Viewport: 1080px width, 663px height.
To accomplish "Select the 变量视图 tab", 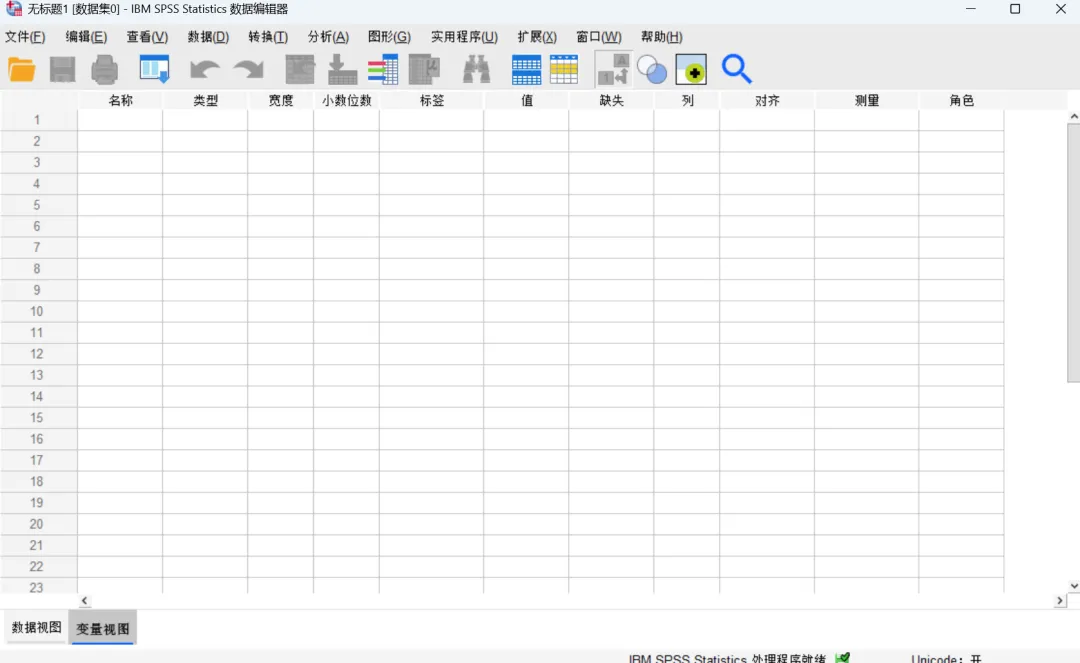I will click(103, 628).
